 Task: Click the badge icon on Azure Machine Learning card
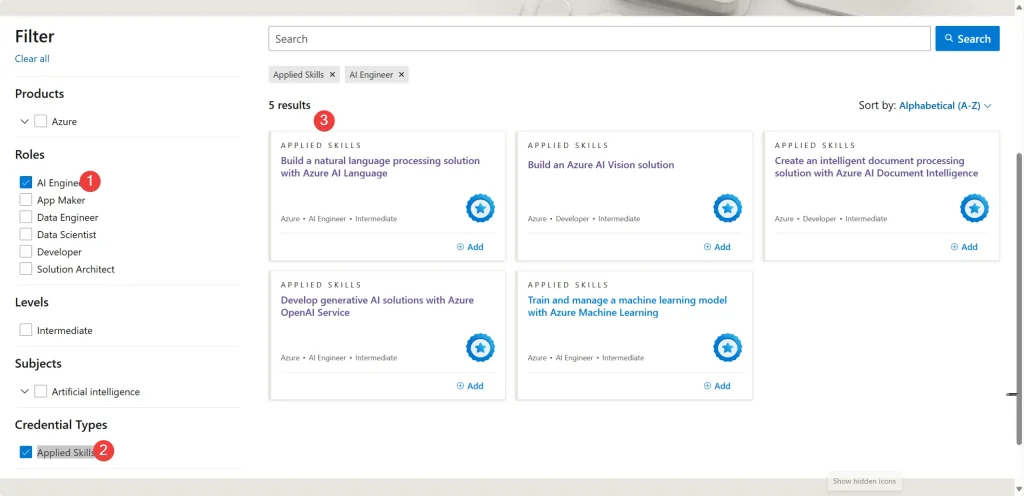tap(727, 347)
